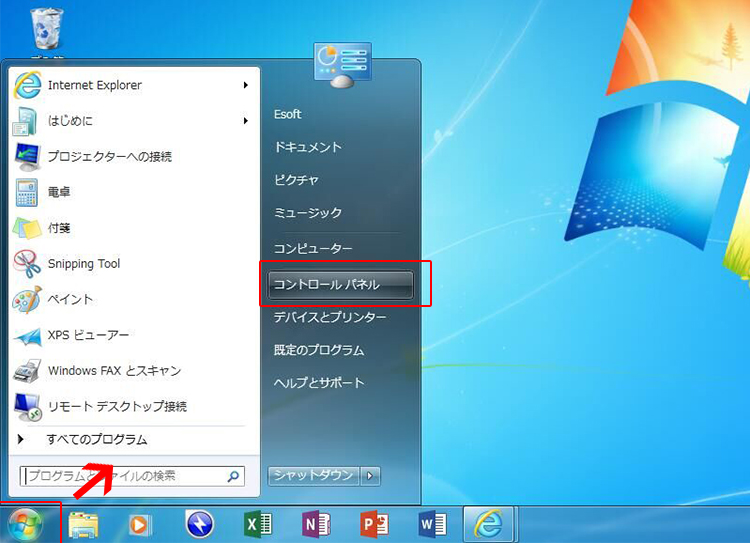Click the Recycle Bin desktop icon
Screen dimensions: 750x543
[46, 29]
